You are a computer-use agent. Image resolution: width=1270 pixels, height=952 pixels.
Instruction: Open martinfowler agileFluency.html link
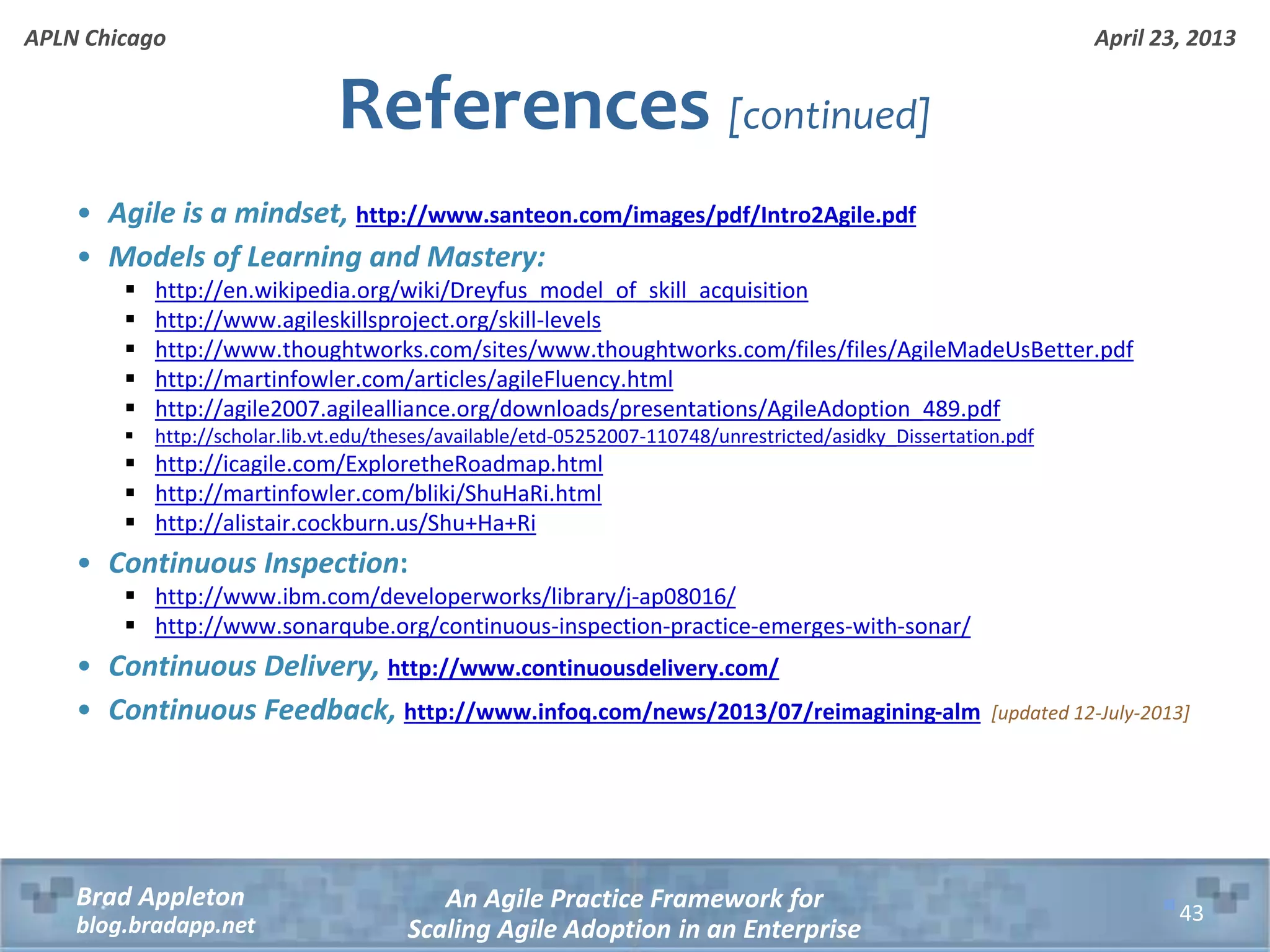tap(414, 379)
